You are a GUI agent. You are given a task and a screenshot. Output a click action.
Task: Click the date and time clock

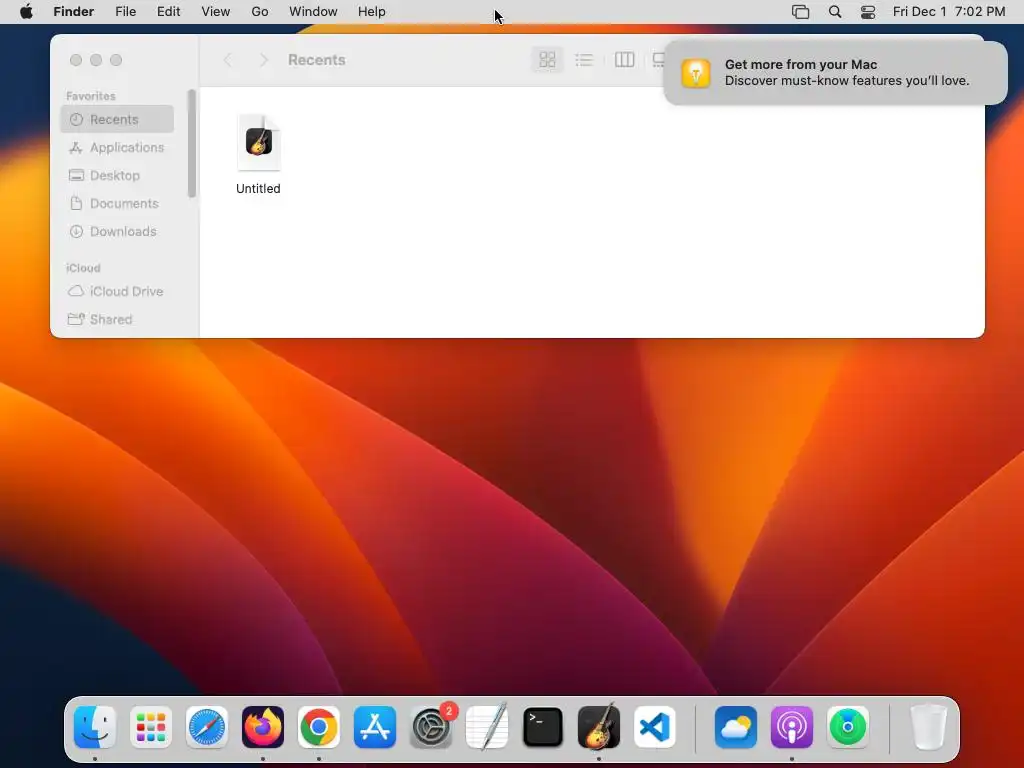click(x=949, y=12)
